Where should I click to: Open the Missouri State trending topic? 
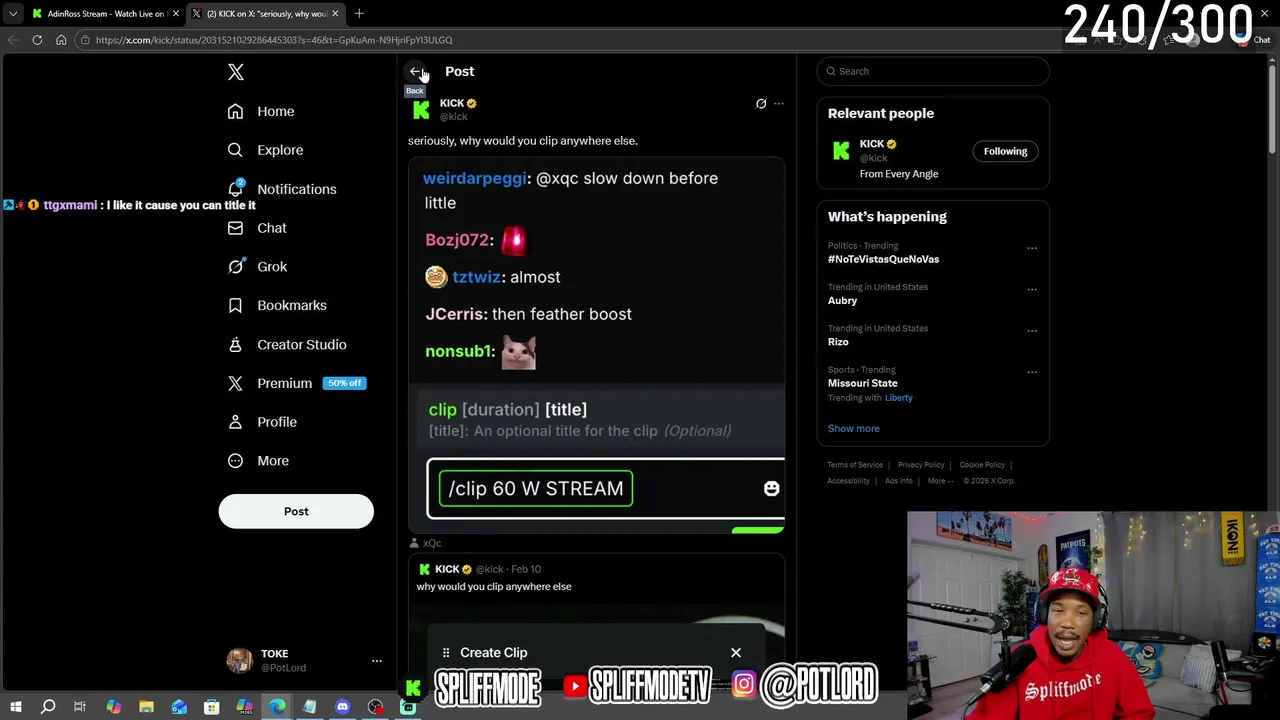862,383
